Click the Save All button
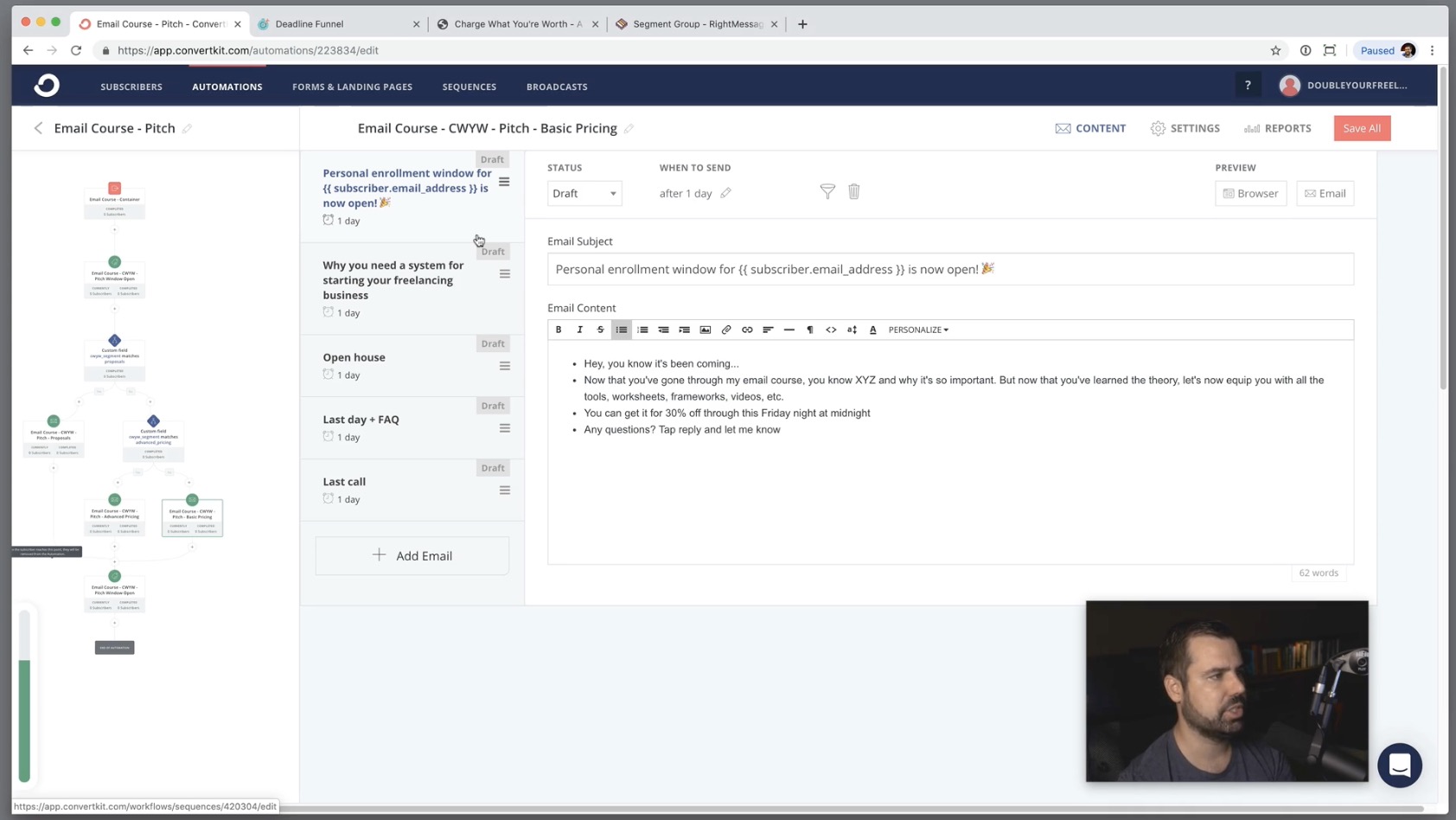1456x820 pixels. coord(1362,128)
